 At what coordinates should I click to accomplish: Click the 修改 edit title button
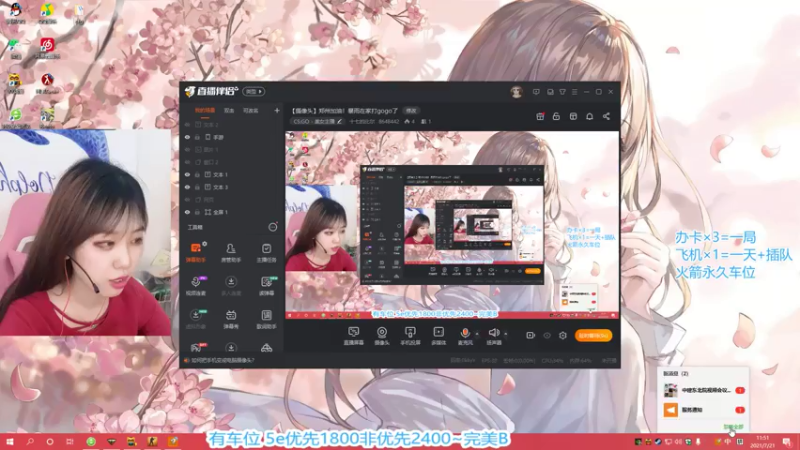pyautogui.click(x=411, y=110)
